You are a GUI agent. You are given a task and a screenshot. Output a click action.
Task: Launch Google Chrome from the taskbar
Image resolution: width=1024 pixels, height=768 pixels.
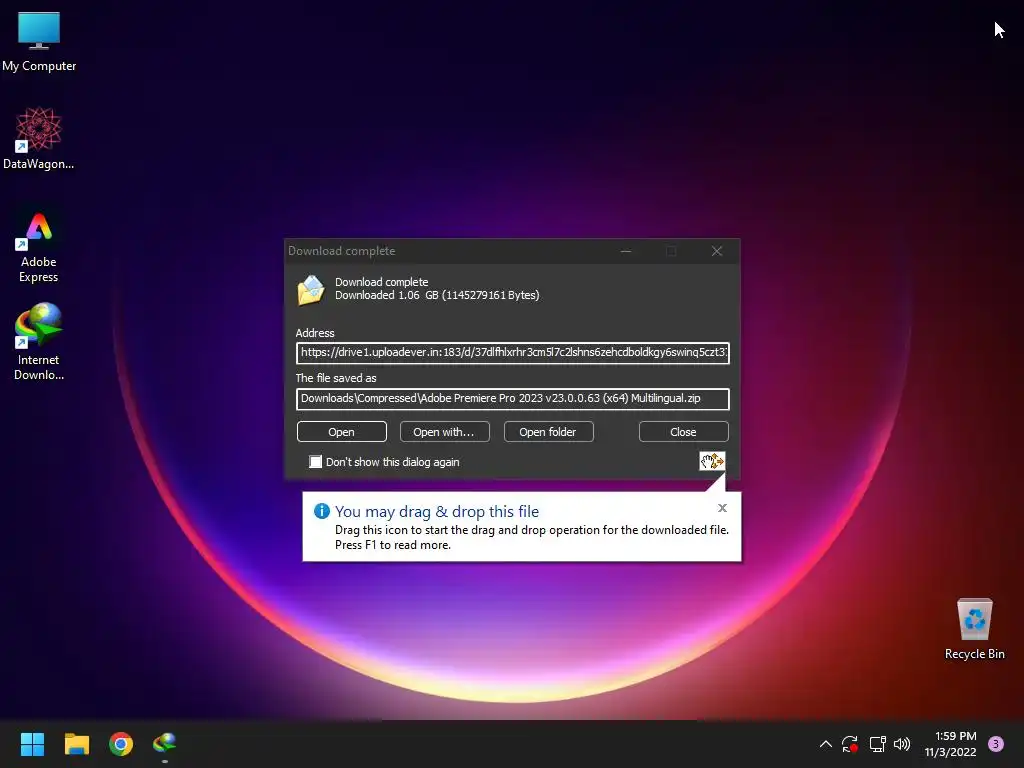[121, 744]
